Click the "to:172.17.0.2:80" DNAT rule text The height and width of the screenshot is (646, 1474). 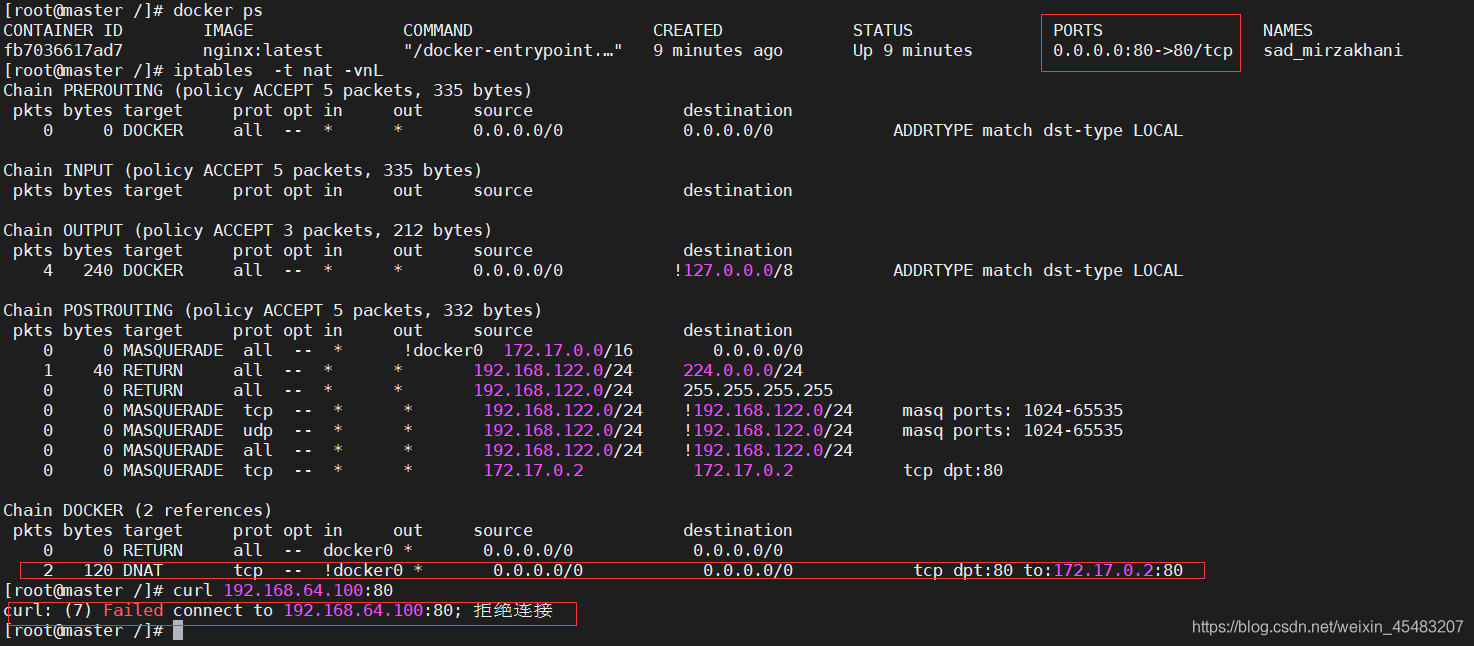(1103, 570)
